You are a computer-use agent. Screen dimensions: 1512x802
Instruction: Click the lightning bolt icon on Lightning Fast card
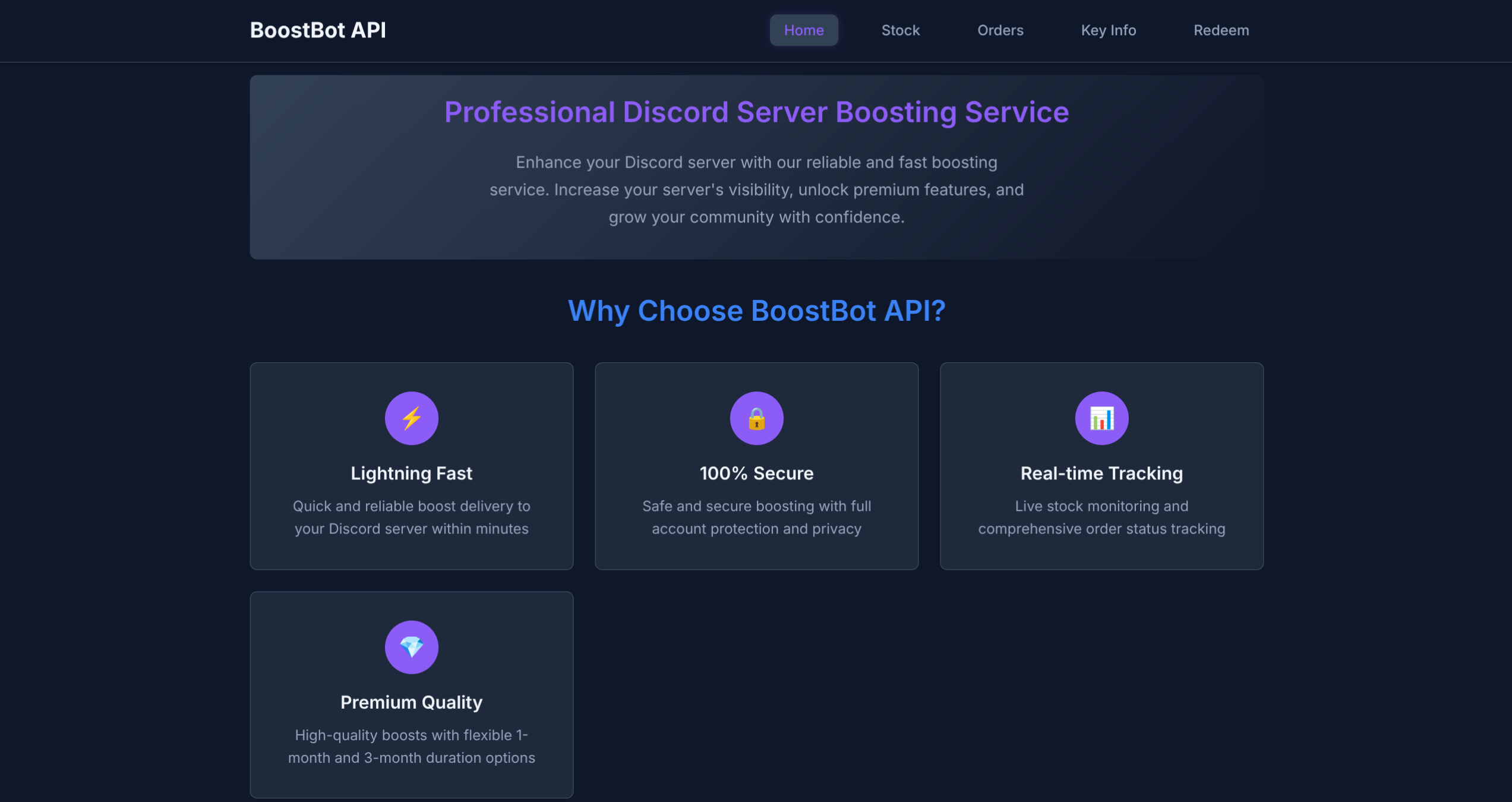(412, 418)
